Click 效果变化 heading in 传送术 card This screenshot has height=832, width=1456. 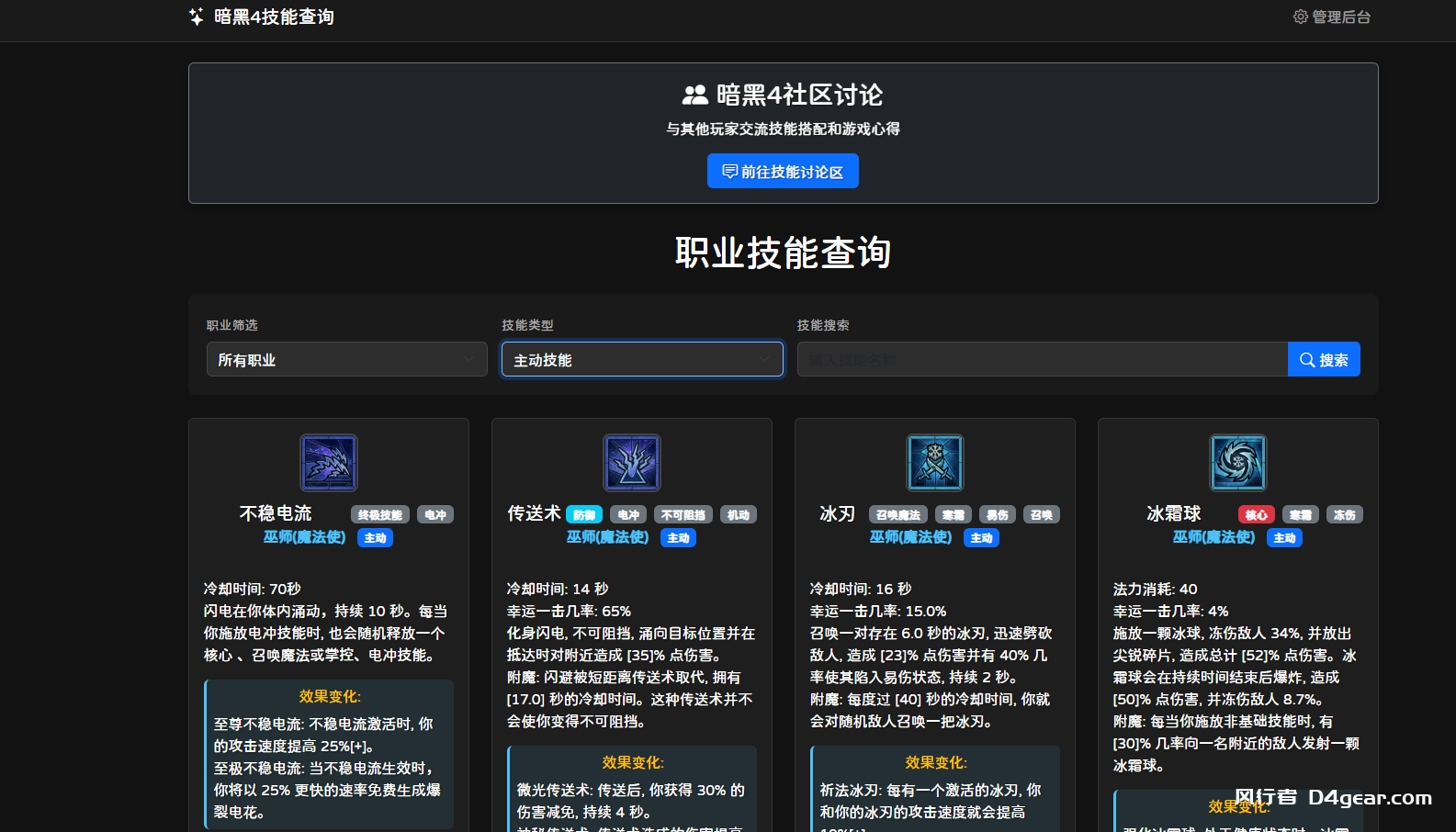pyautogui.click(x=633, y=762)
